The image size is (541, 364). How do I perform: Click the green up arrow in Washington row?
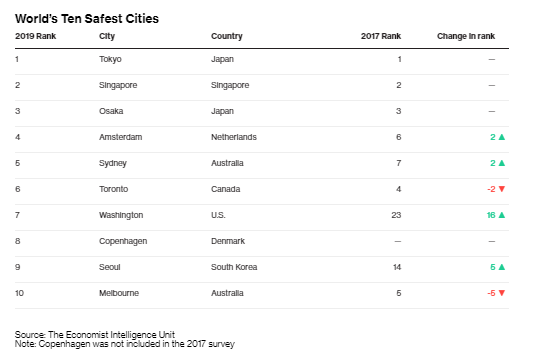(502, 215)
